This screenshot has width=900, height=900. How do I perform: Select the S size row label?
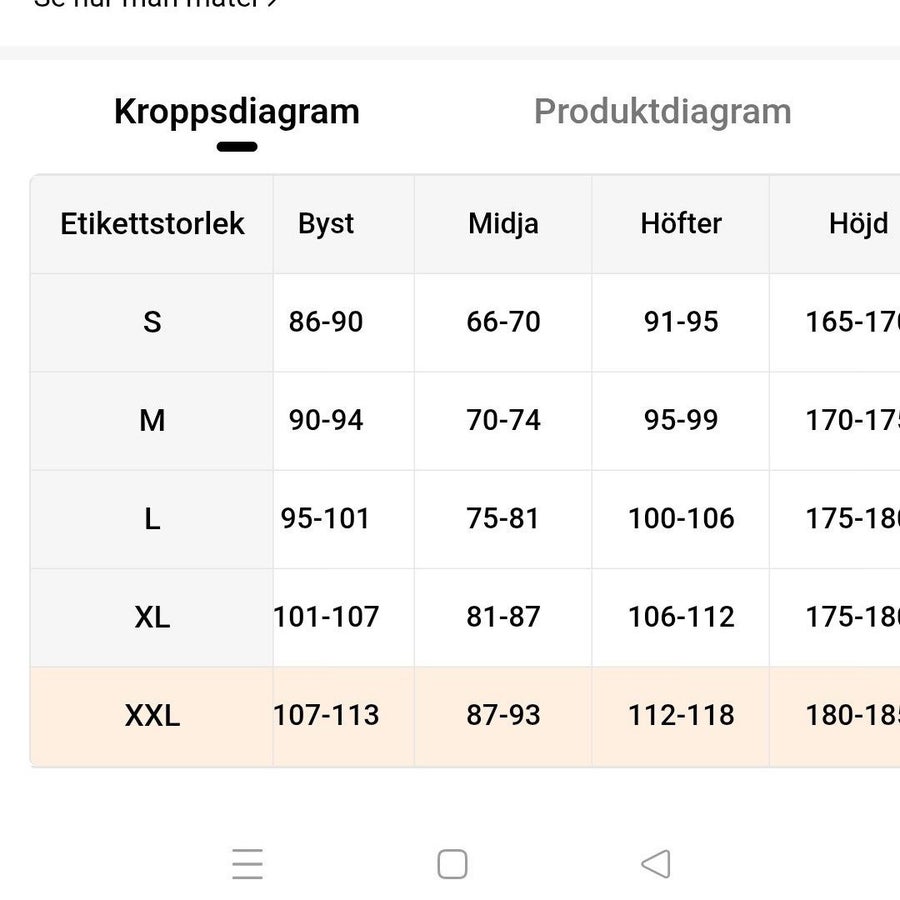tap(152, 322)
